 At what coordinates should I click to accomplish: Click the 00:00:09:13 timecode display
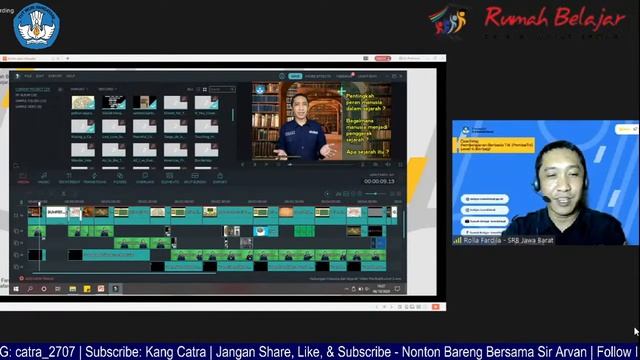coord(379,181)
